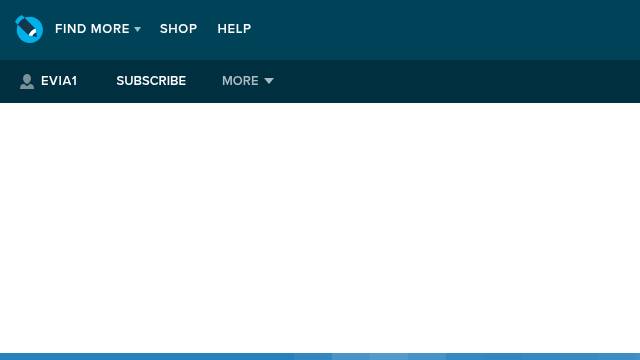Go to the SHOP page
This screenshot has height=360, width=640.
click(x=178, y=29)
